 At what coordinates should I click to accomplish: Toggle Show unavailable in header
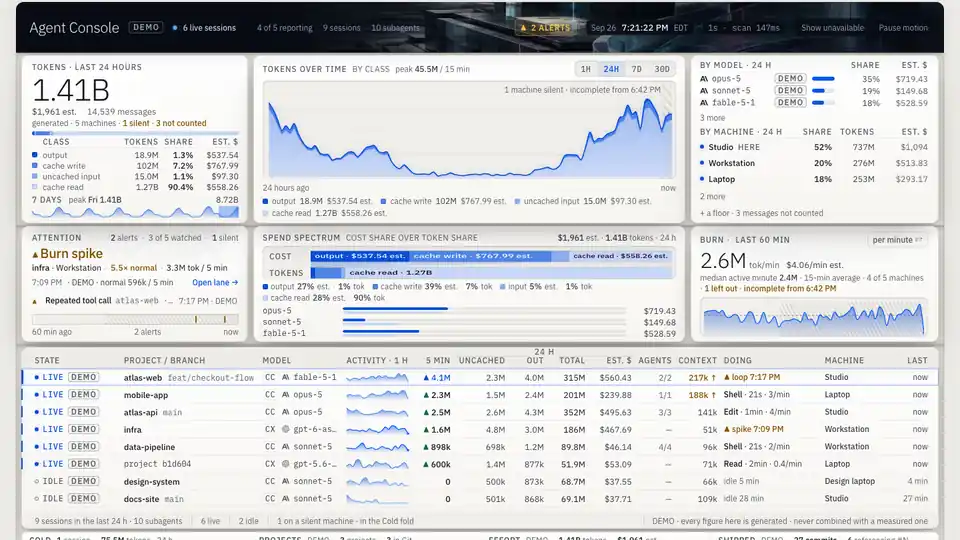click(832, 28)
